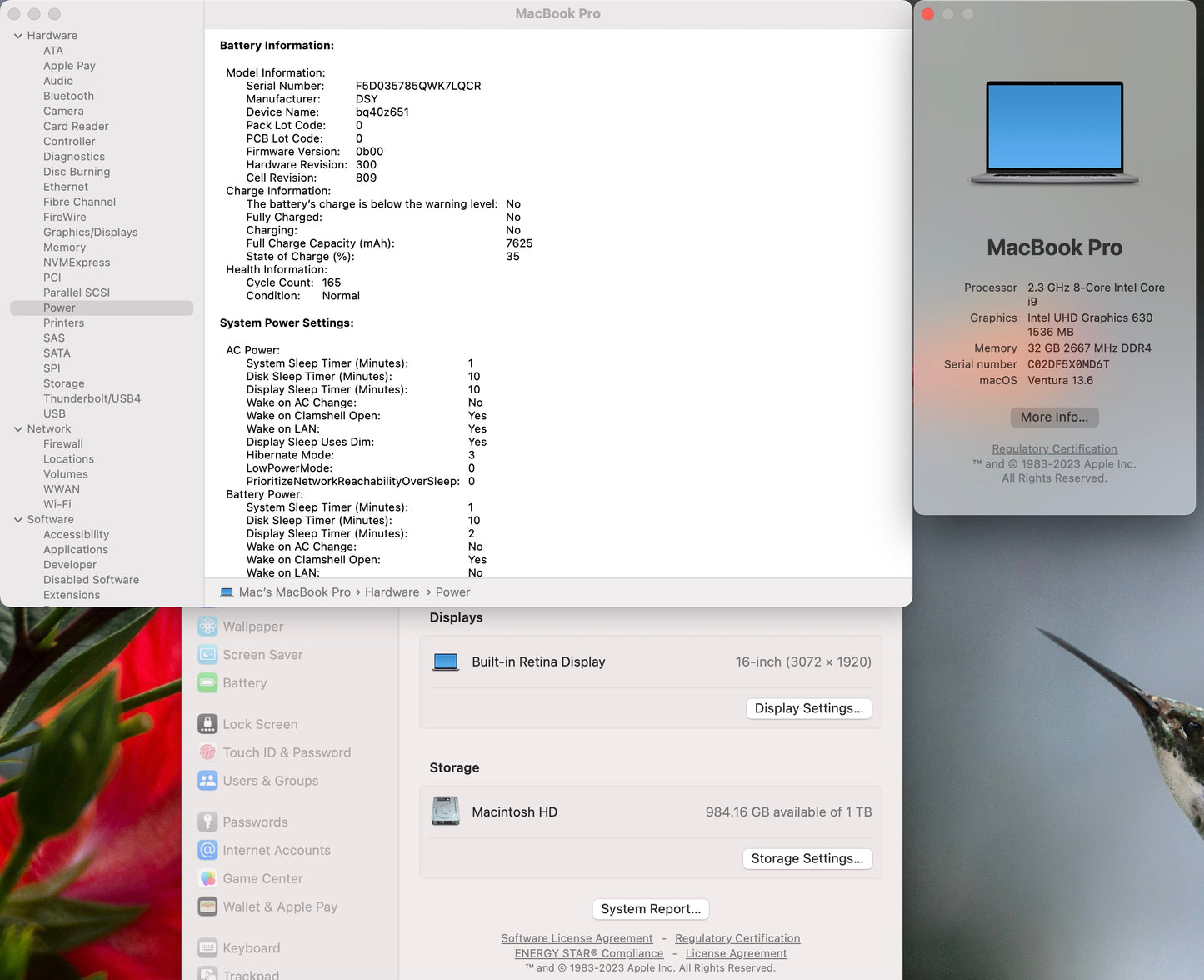Open the Passwords key icon
This screenshot has width=1204, height=980.
(x=207, y=822)
